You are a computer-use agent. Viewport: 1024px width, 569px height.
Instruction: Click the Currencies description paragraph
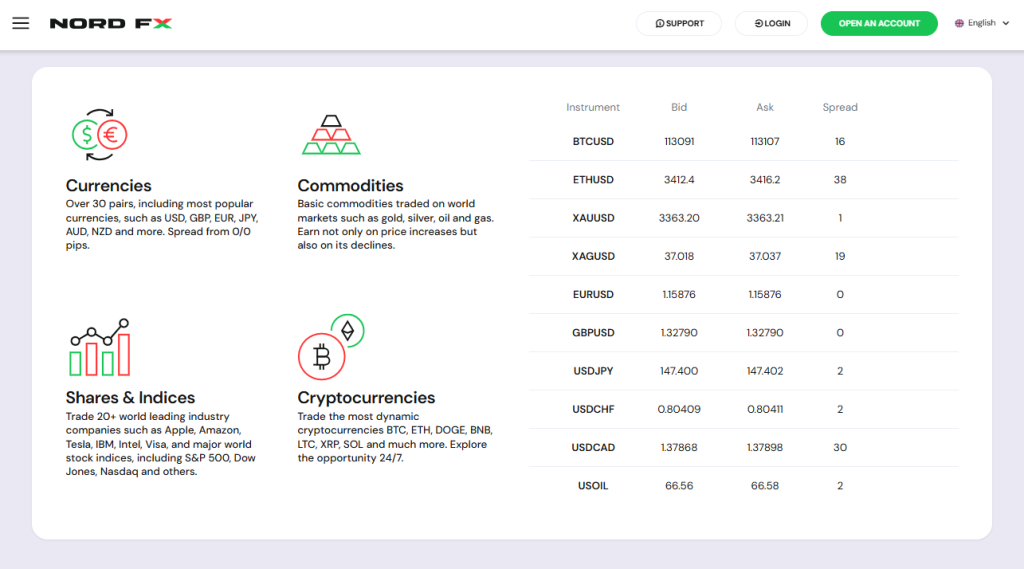click(162, 225)
